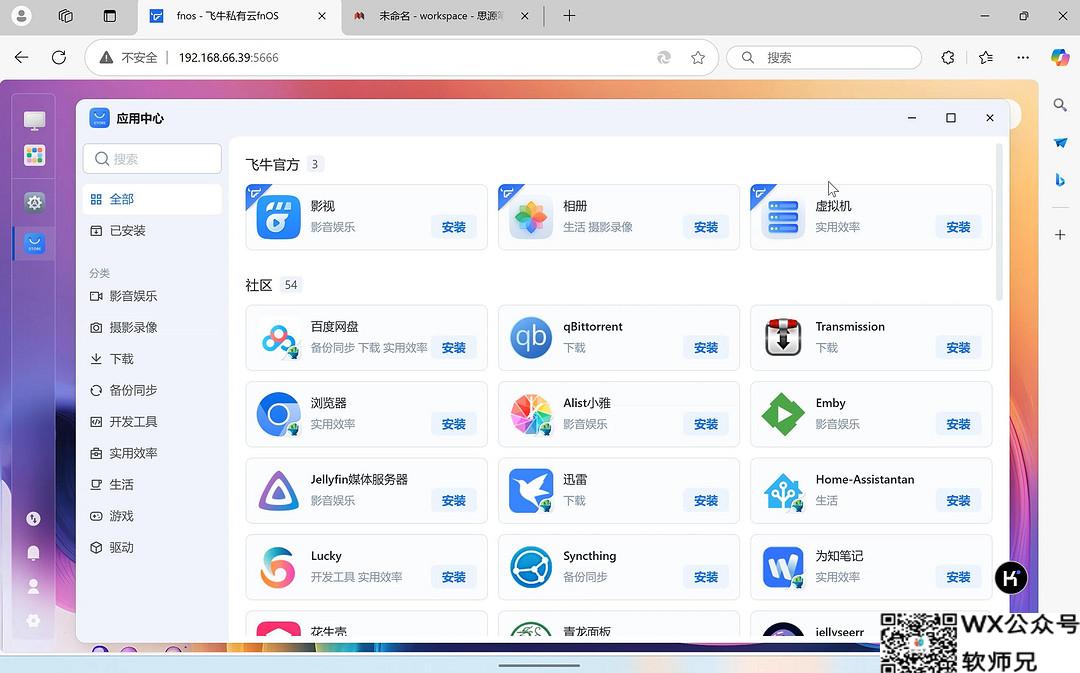1080x673 pixels.
Task: Filter apps by 下载
Action: pyautogui.click(x=152, y=359)
